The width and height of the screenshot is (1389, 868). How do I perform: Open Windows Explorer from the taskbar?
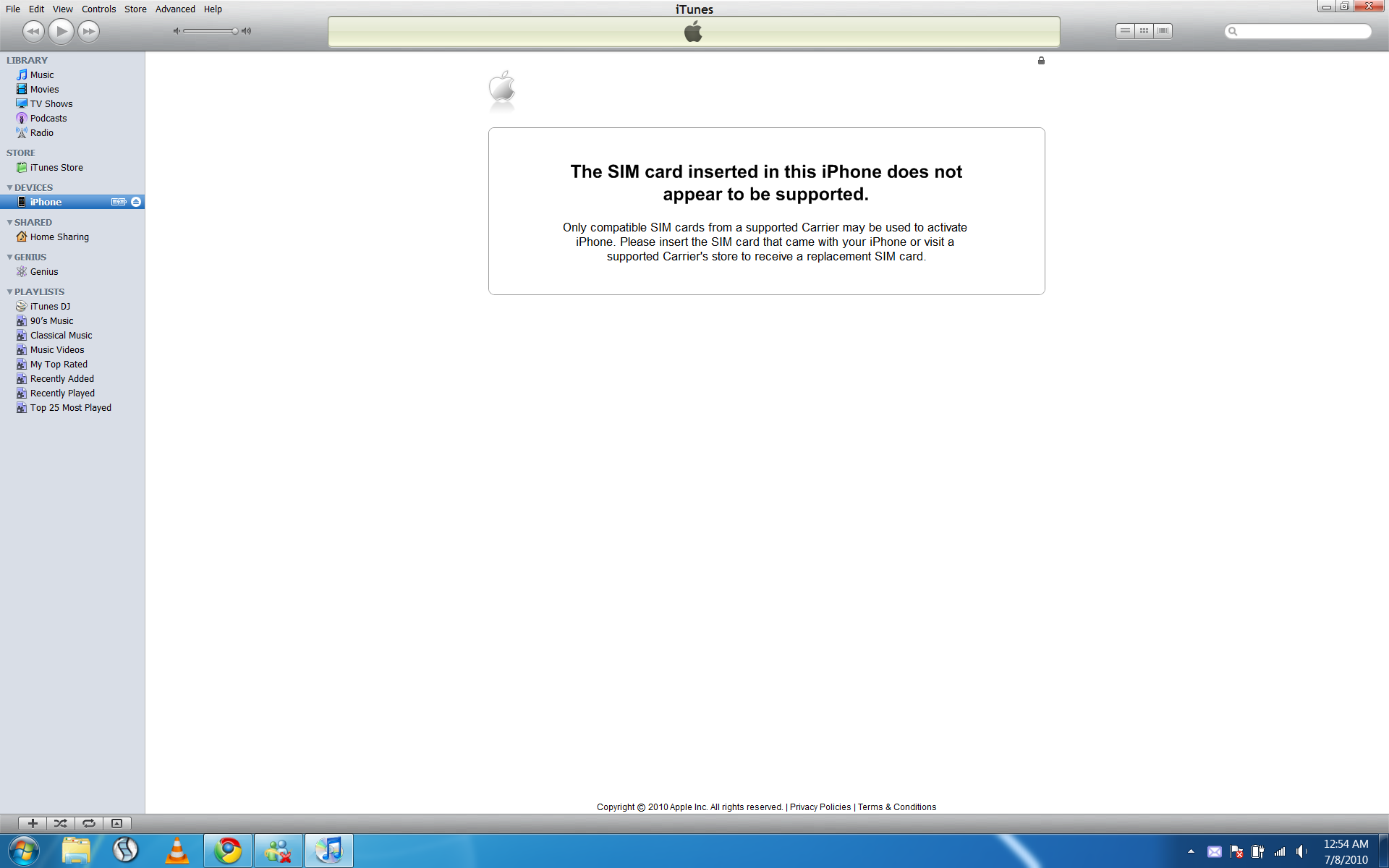pyautogui.click(x=76, y=851)
